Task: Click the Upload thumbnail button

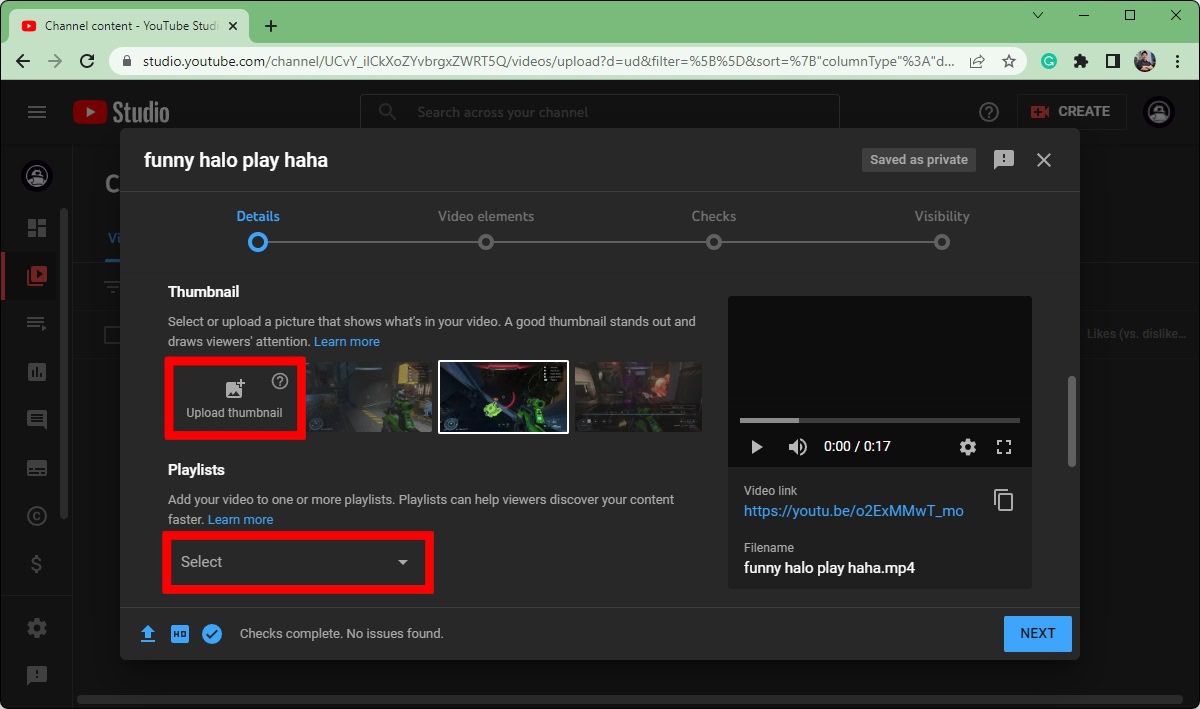Action: point(234,397)
